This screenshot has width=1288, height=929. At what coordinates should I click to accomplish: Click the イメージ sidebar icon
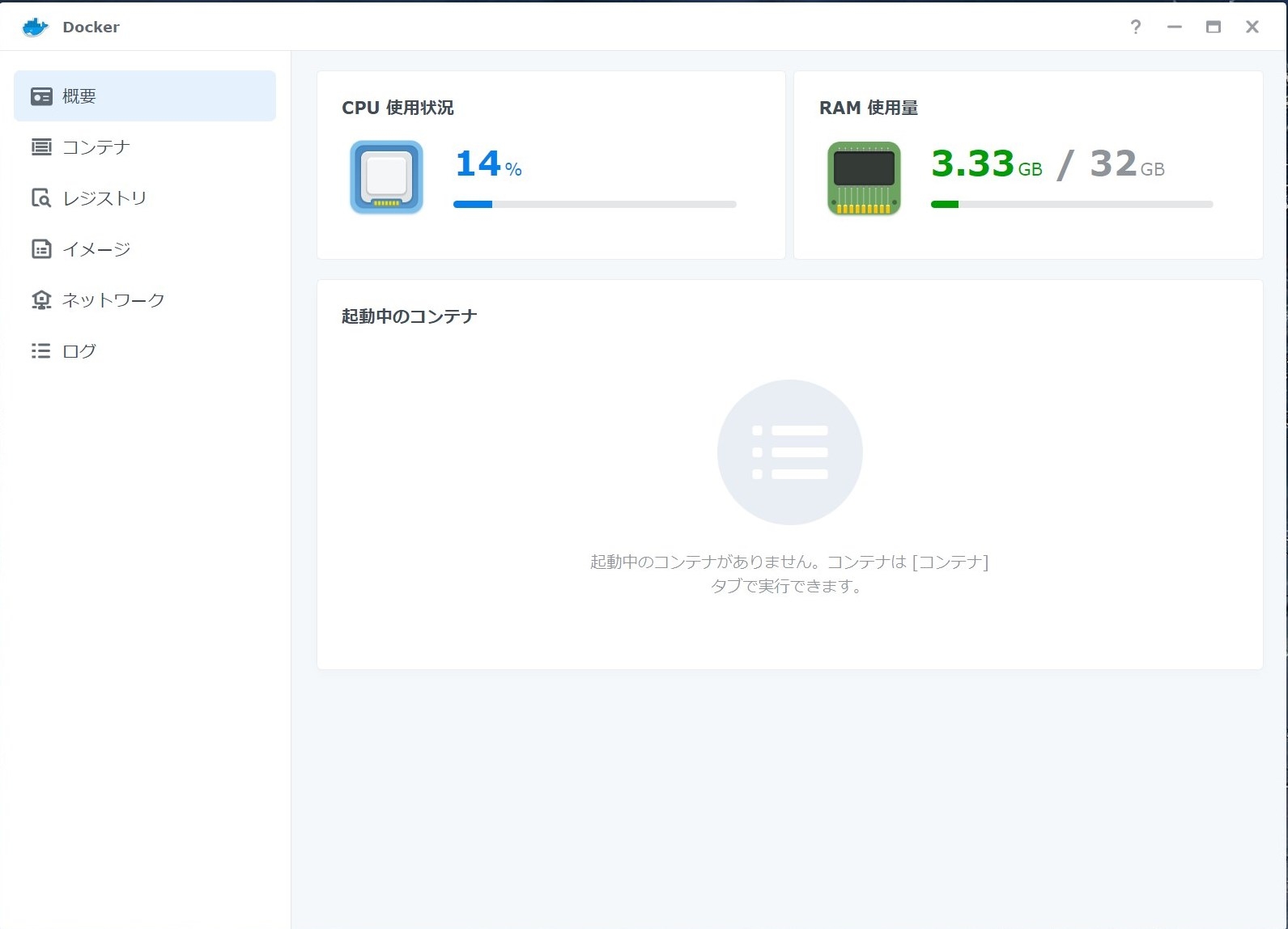pyautogui.click(x=41, y=249)
